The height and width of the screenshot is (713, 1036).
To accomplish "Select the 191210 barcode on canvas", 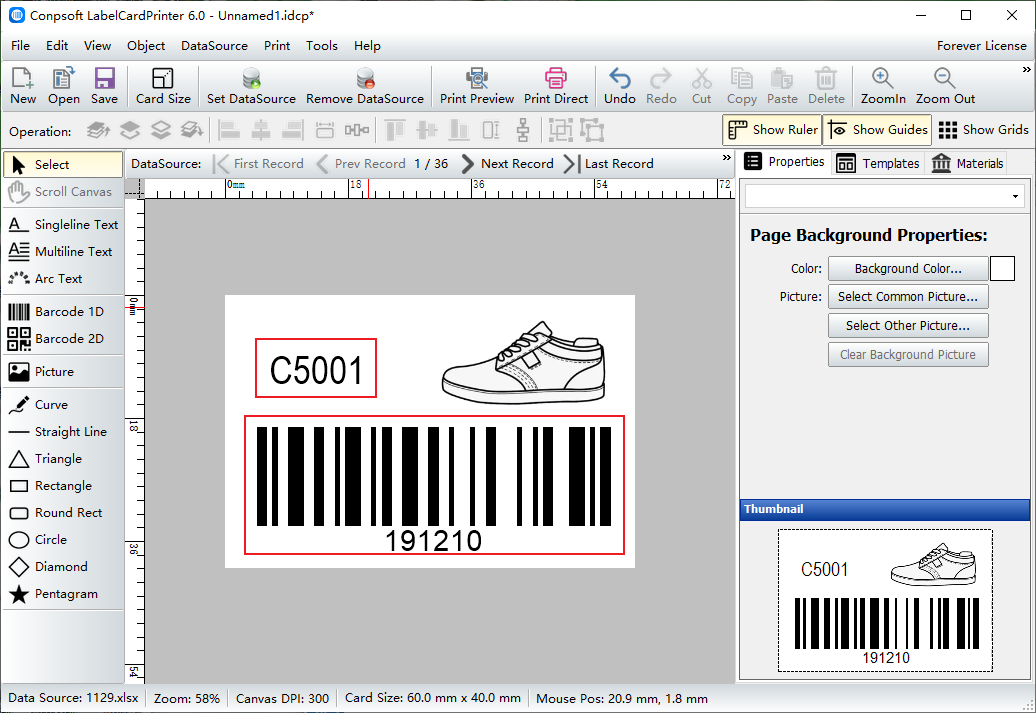I will [x=434, y=485].
